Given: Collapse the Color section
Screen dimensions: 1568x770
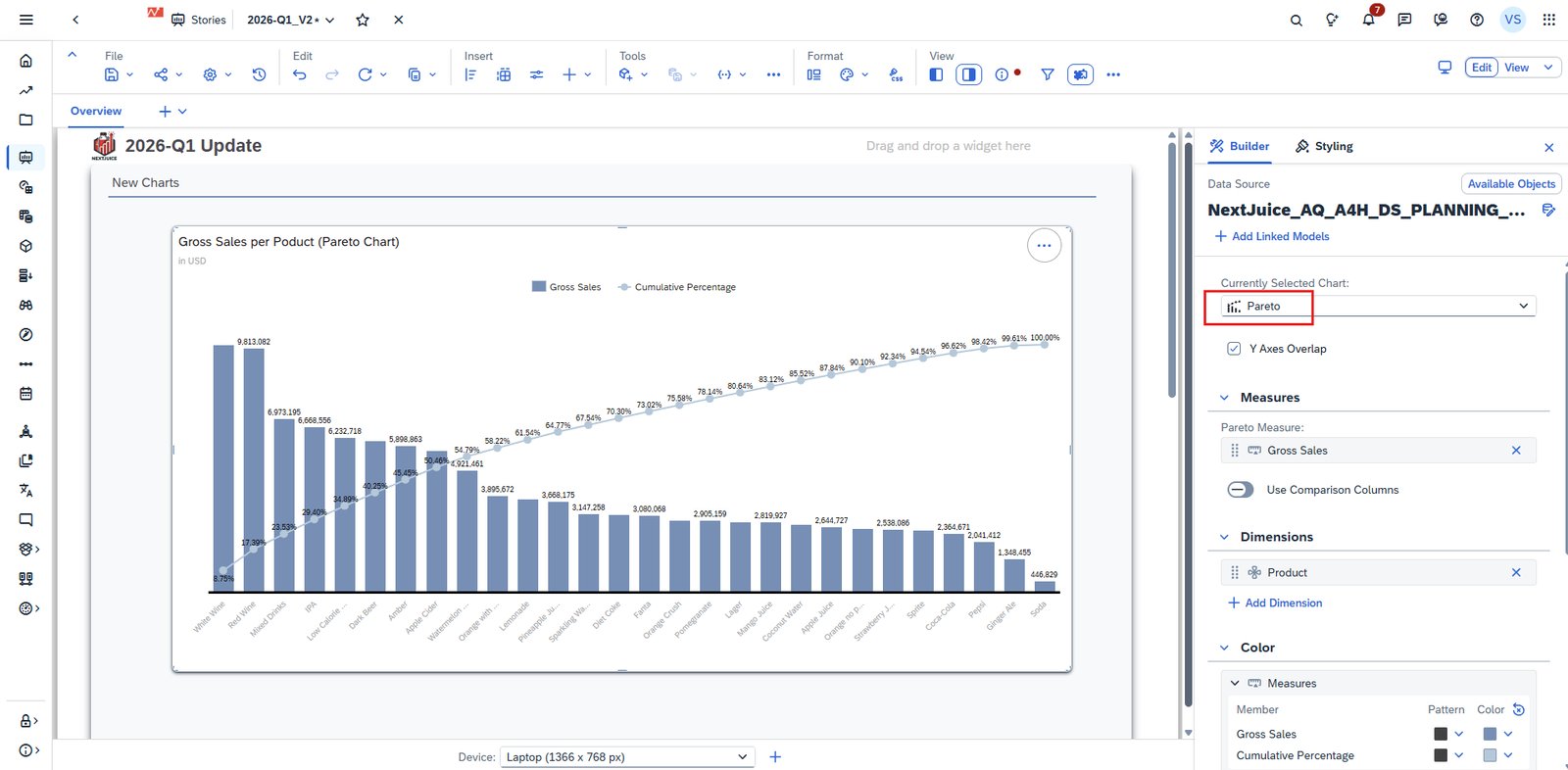Looking at the screenshot, I should [1224, 648].
